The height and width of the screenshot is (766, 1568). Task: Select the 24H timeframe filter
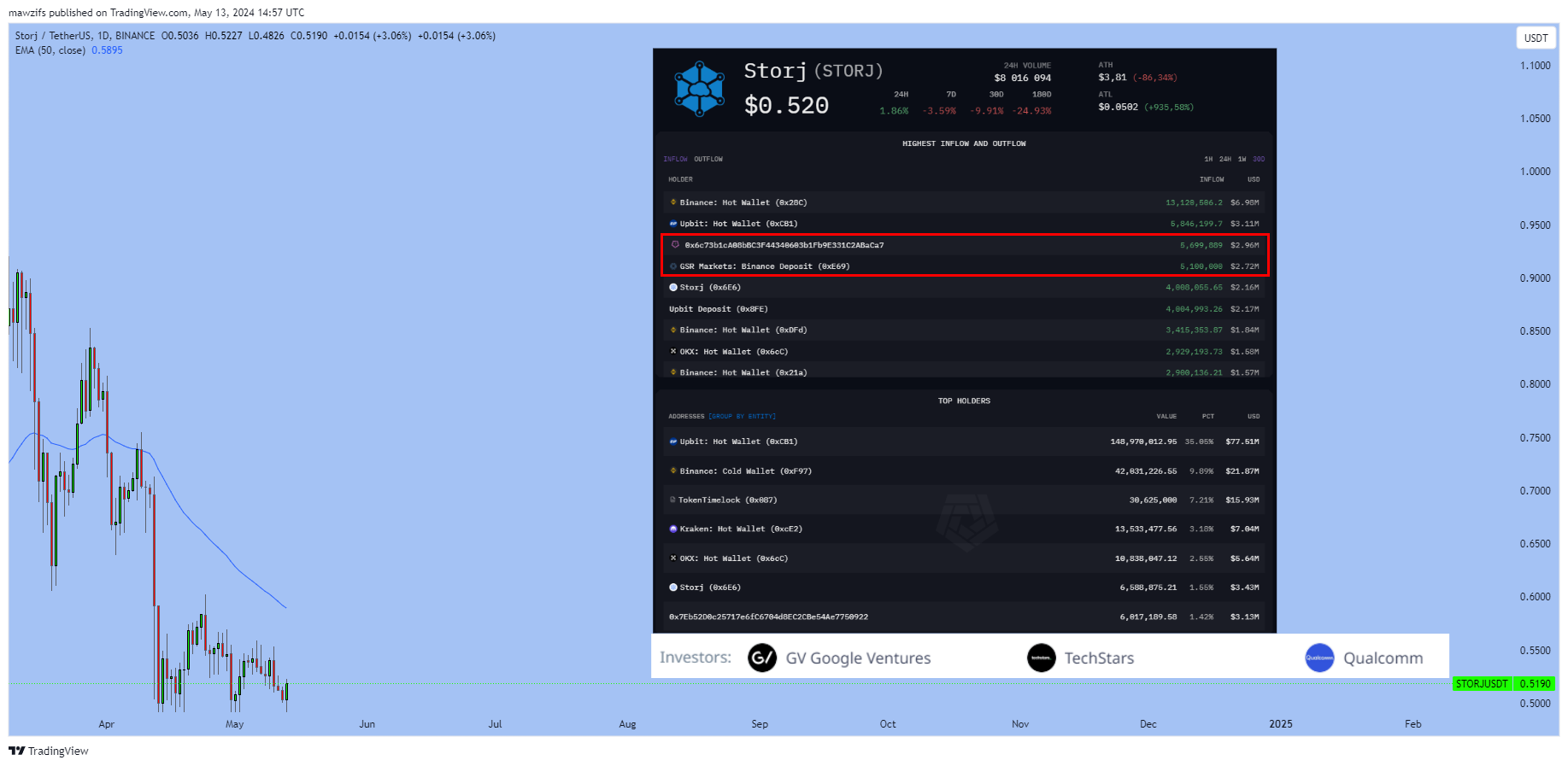tap(1225, 159)
